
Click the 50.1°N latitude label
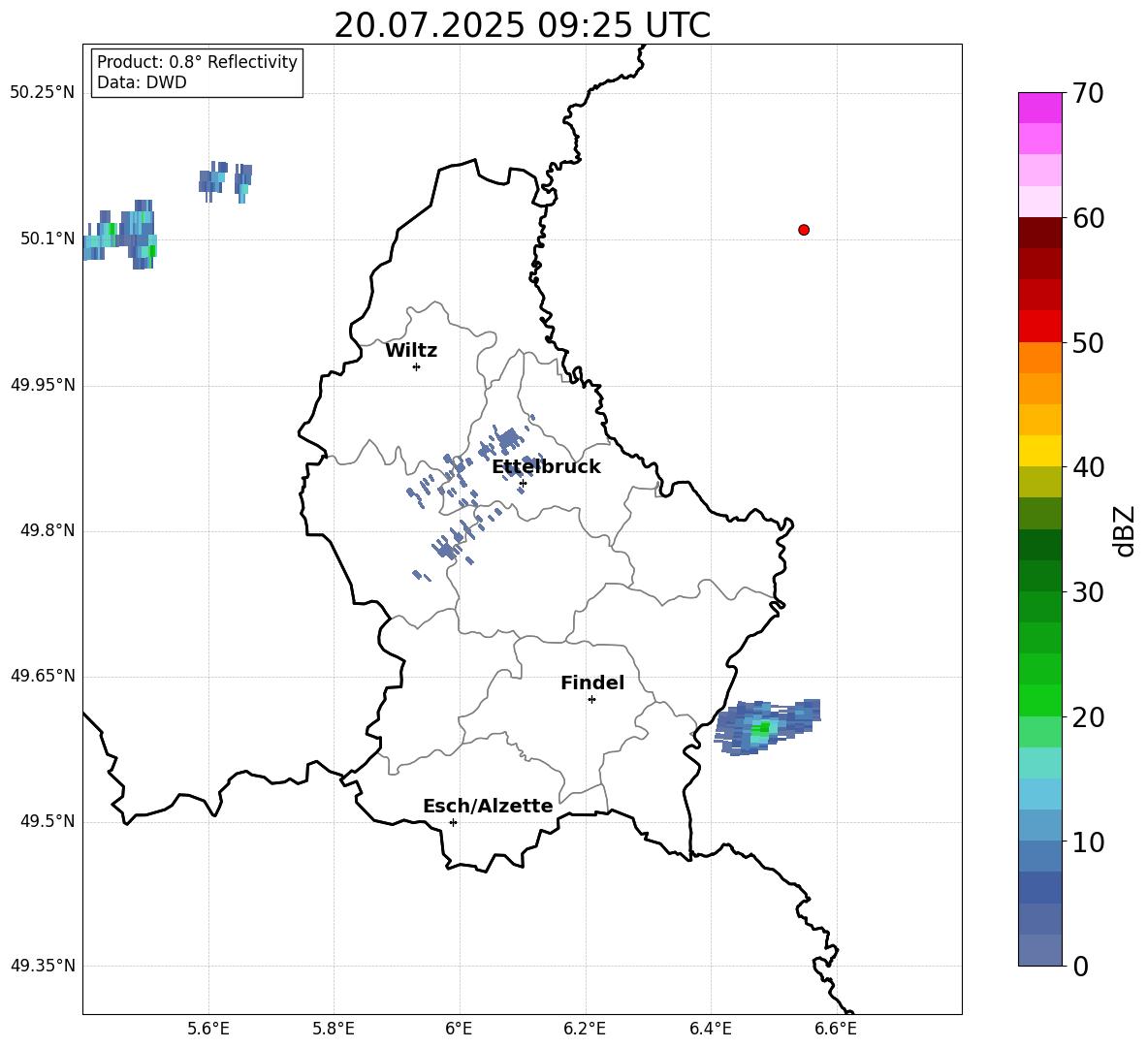pyautogui.click(x=48, y=239)
